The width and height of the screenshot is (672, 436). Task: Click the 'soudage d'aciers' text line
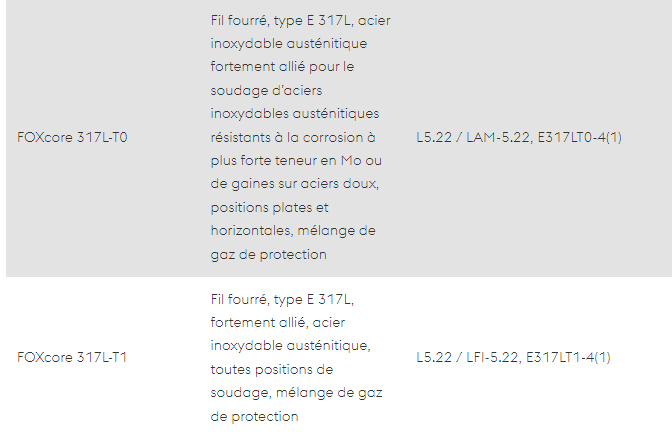pos(266,90)
